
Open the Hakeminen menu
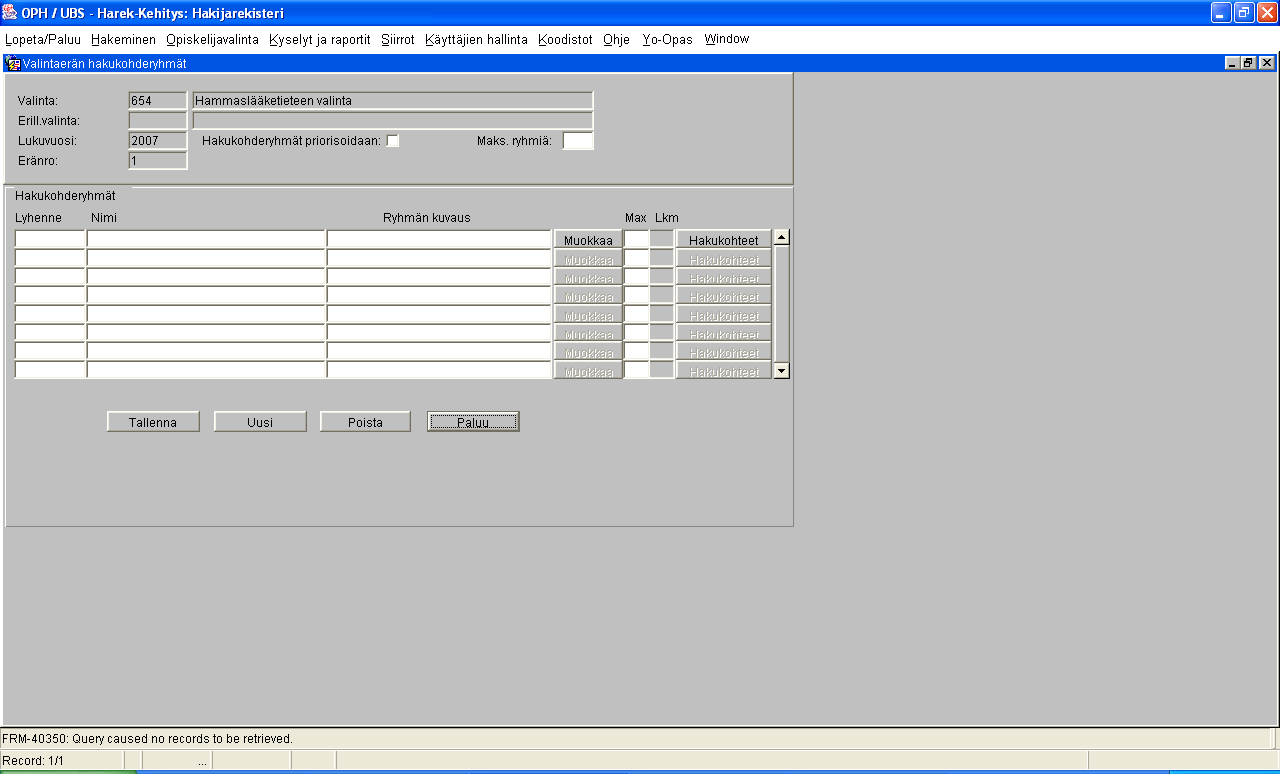pyautogui.click(x=123, y=39)
